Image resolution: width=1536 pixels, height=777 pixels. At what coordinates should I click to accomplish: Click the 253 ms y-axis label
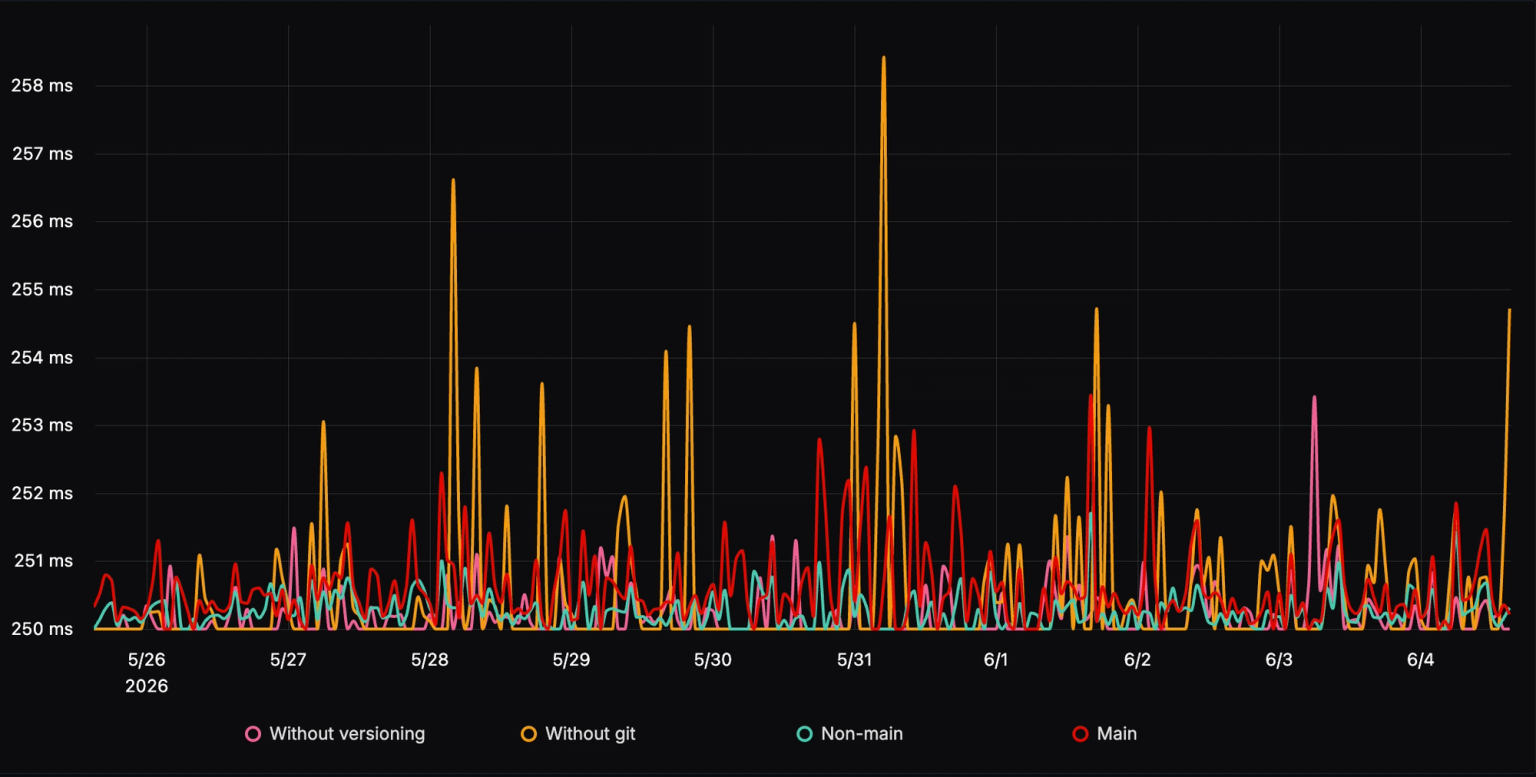(x=42, y=425)
